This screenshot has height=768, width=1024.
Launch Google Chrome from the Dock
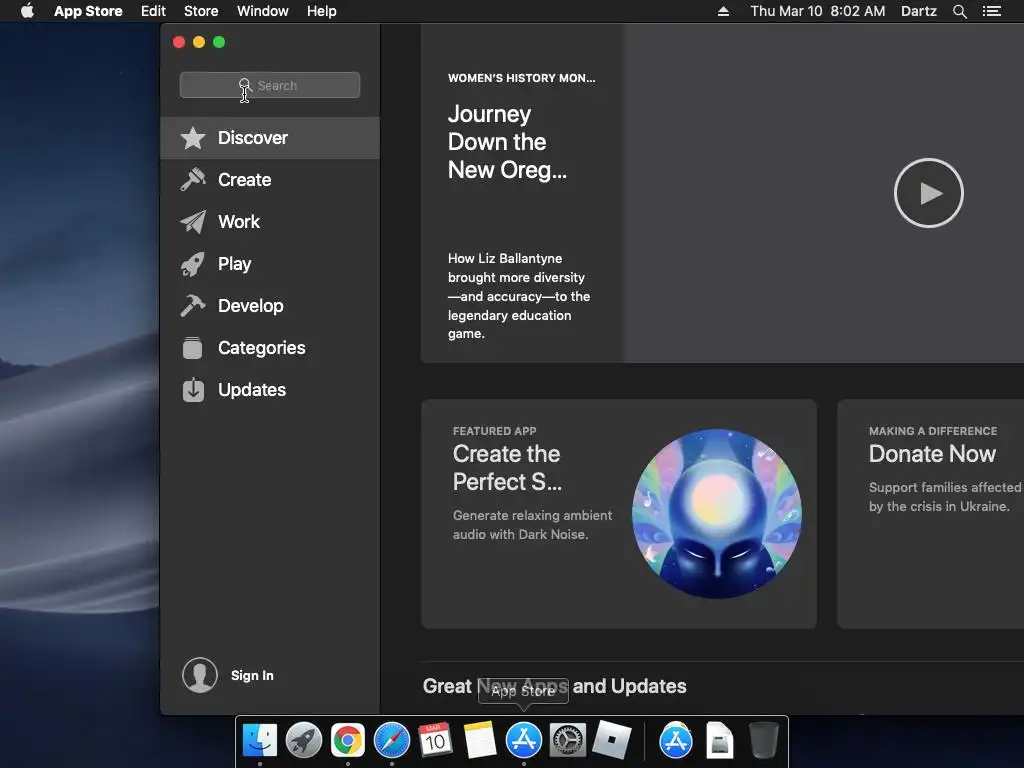click(x=347, y=741)
